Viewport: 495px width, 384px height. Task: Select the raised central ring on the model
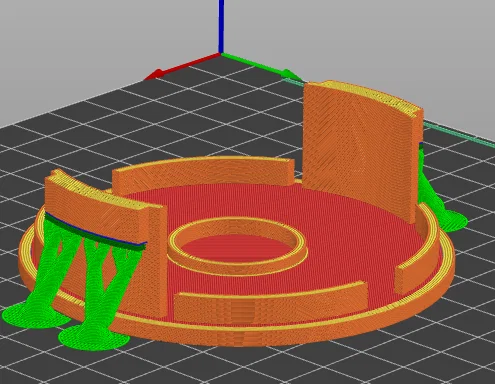[x=237, y=246]
